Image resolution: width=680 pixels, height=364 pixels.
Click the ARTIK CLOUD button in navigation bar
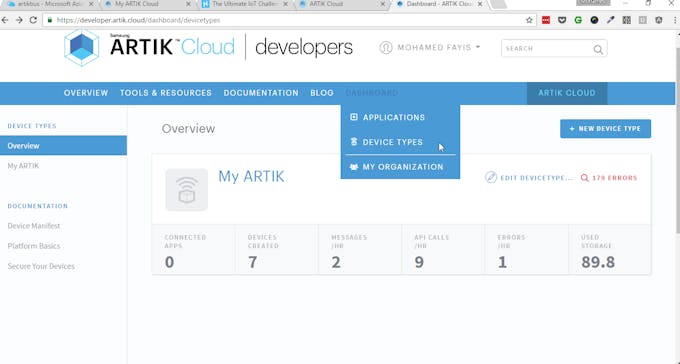[567, 93]
